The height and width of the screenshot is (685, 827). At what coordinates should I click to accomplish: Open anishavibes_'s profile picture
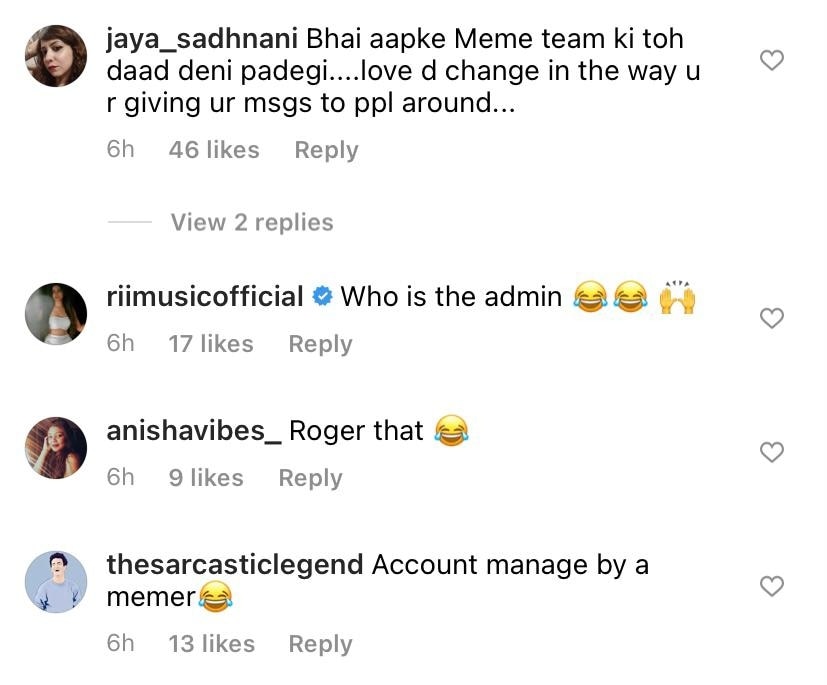click(55, 447)
